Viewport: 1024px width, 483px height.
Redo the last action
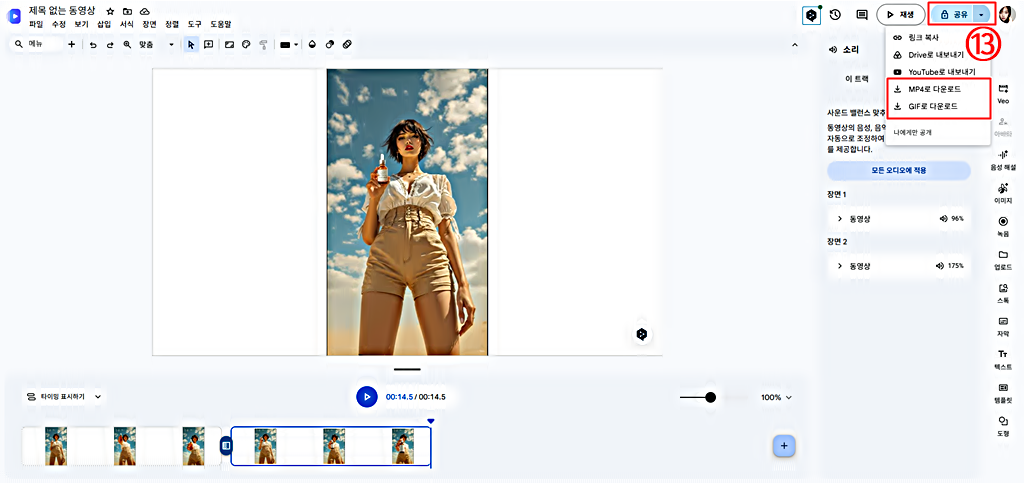(110, 44)
